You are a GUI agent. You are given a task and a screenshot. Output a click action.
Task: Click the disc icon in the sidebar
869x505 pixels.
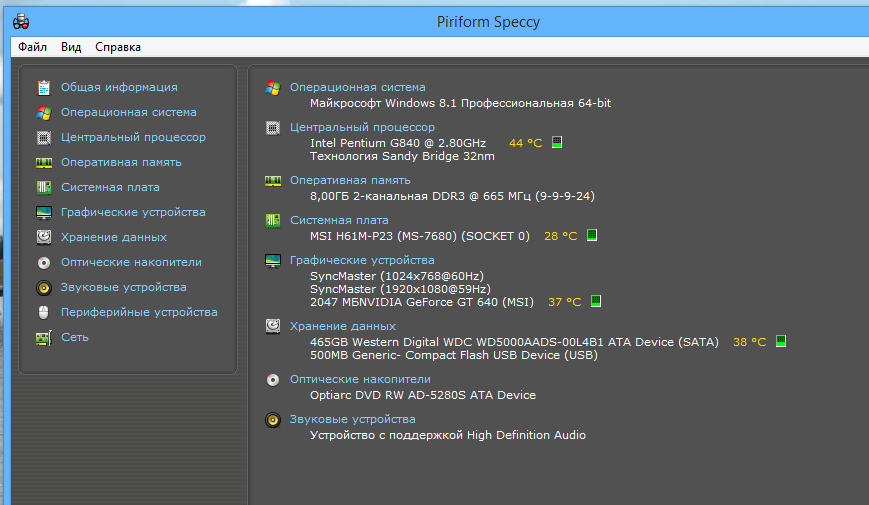coord(44,263)
